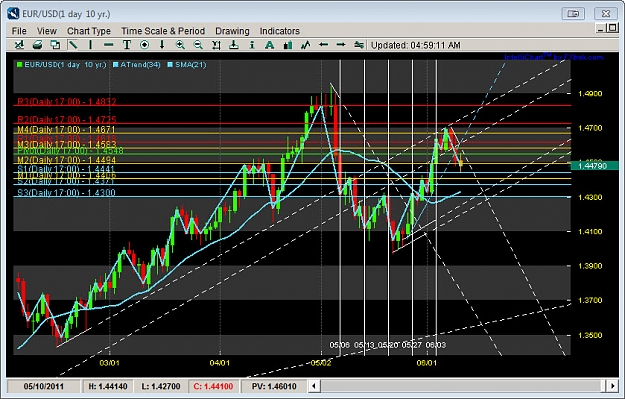The height and width of the screenshot is (399, 625).
Task: Click the green letter A toolbar icon
Action: coord(269,45)
